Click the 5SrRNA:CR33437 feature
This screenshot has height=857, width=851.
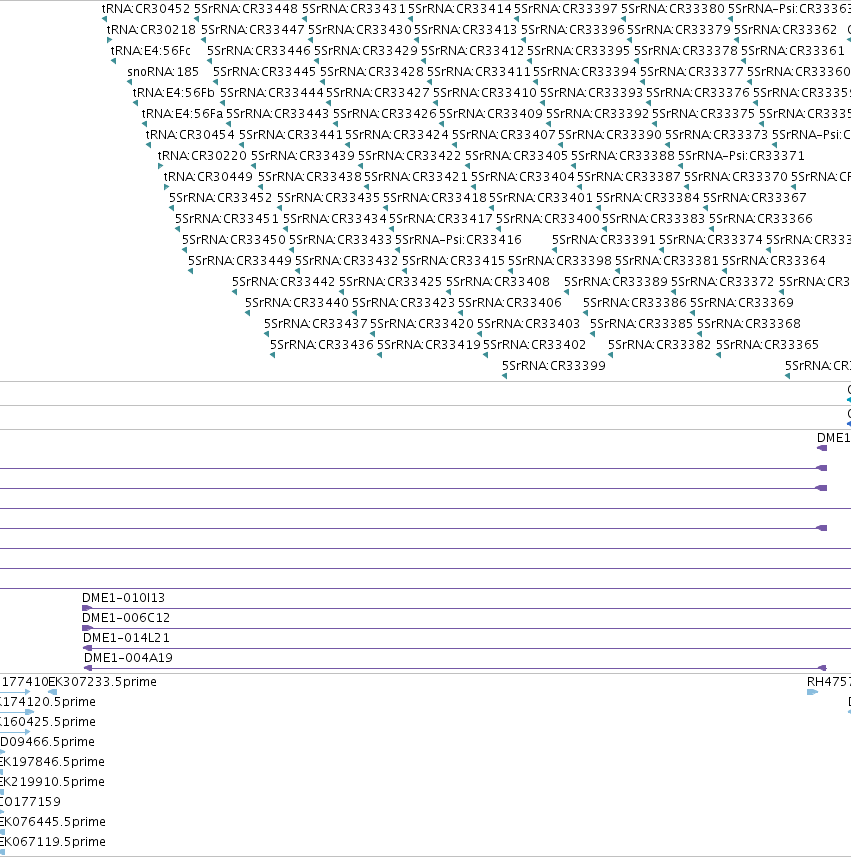coord(316,324)
